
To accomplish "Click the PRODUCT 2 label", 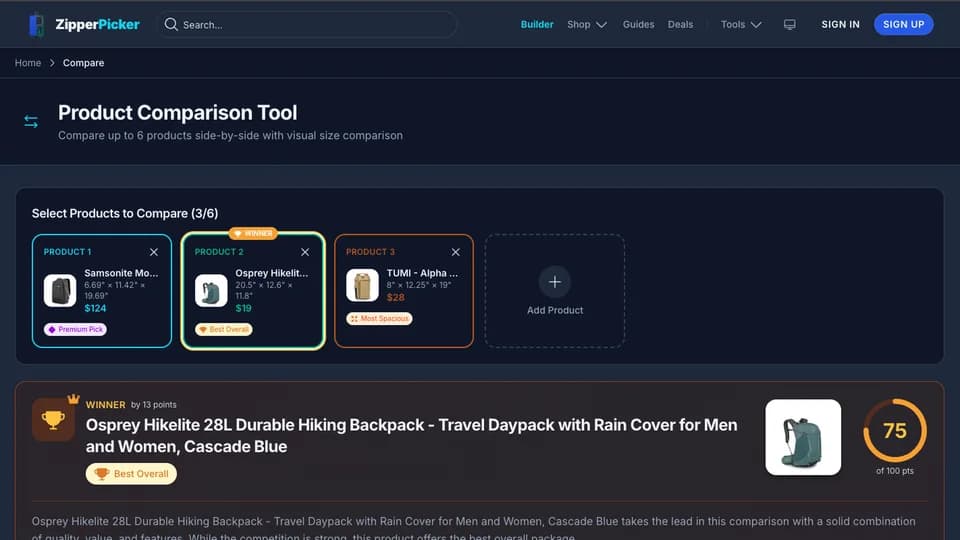I will (x=219, y=252).
